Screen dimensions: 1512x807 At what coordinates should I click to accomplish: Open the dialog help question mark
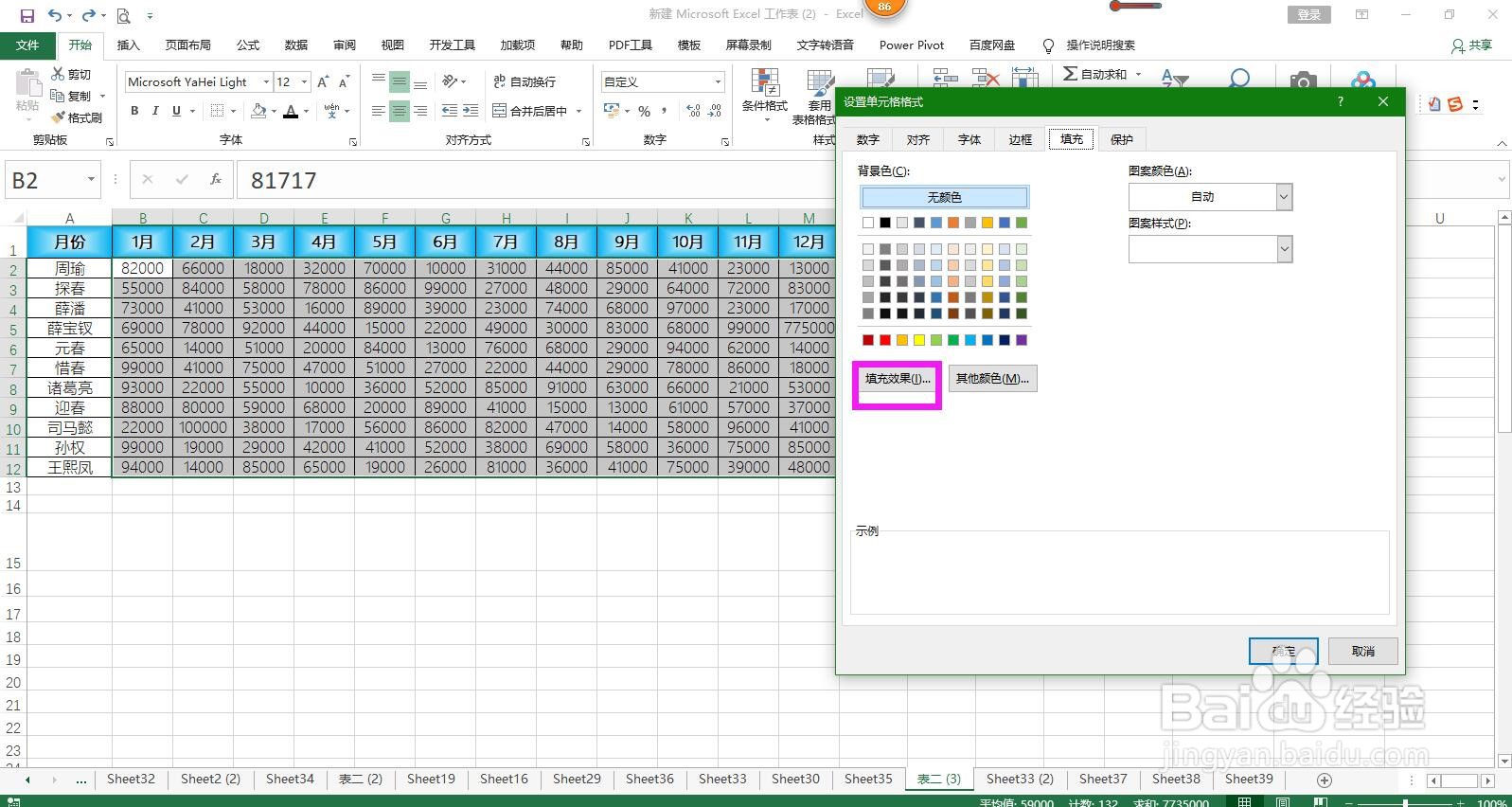1340,101
